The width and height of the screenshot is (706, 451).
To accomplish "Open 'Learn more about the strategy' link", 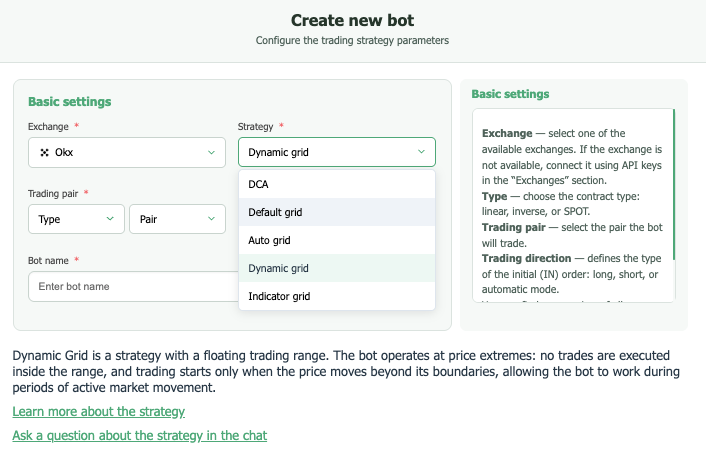I will (98, 411).
